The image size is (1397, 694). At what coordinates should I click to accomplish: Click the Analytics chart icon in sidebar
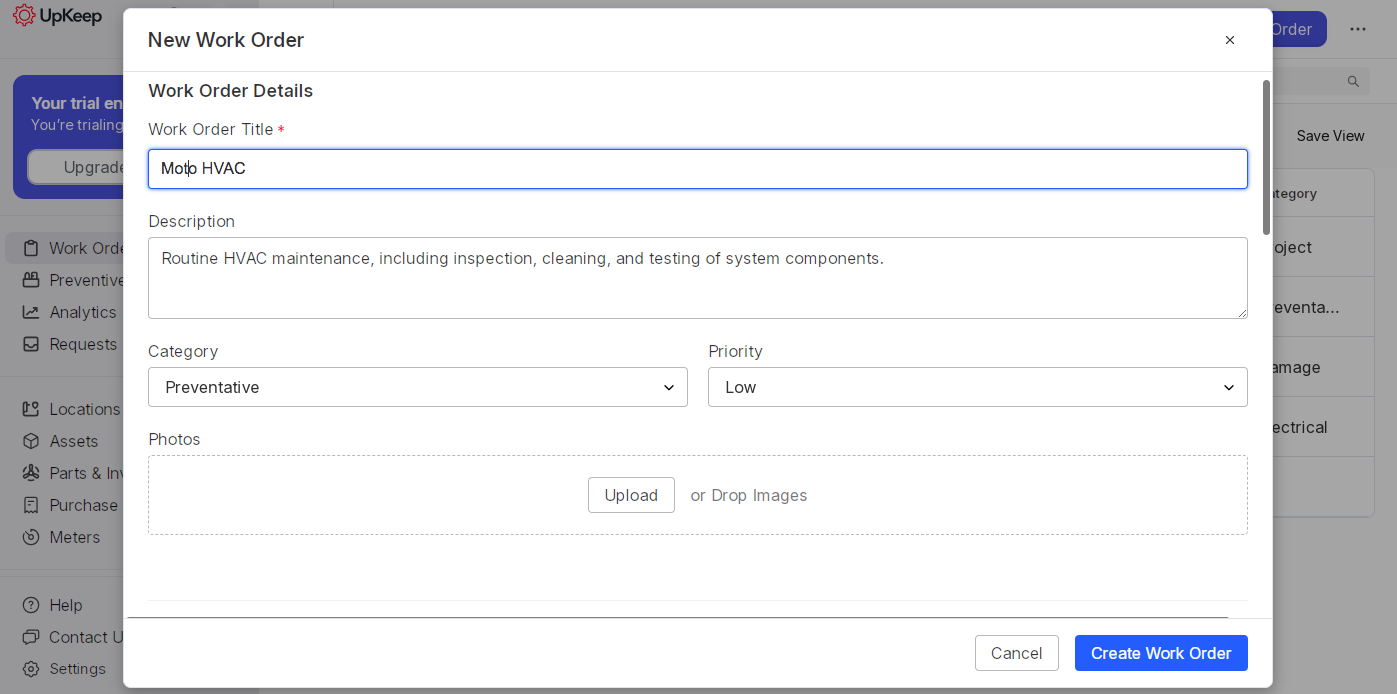tap(31, 312)
